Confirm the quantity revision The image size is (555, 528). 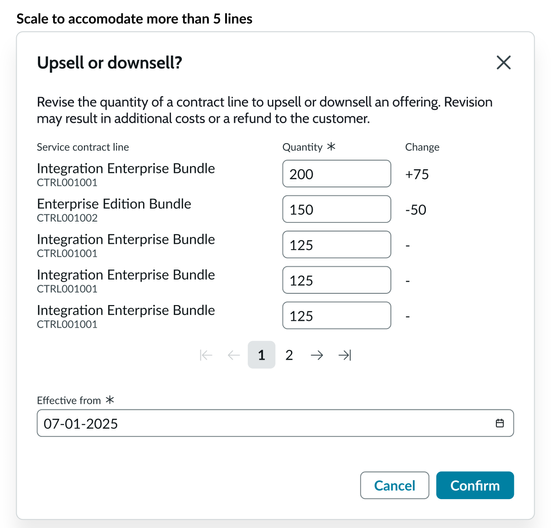(475, 485)
